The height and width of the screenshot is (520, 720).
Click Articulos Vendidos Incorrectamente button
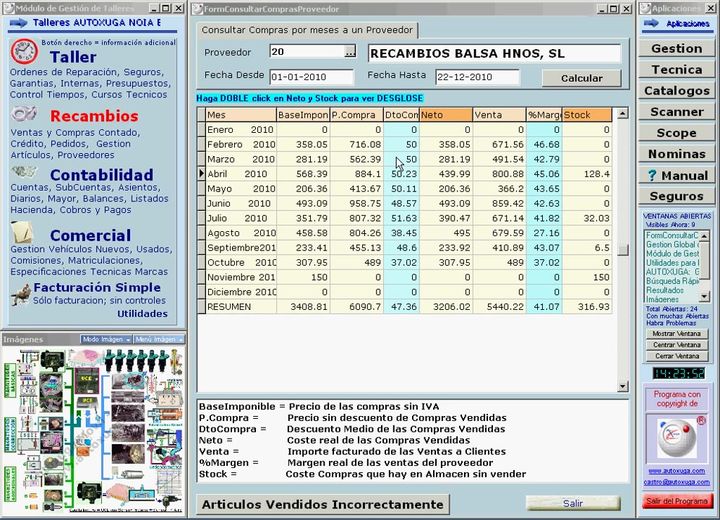click(323, 504)
